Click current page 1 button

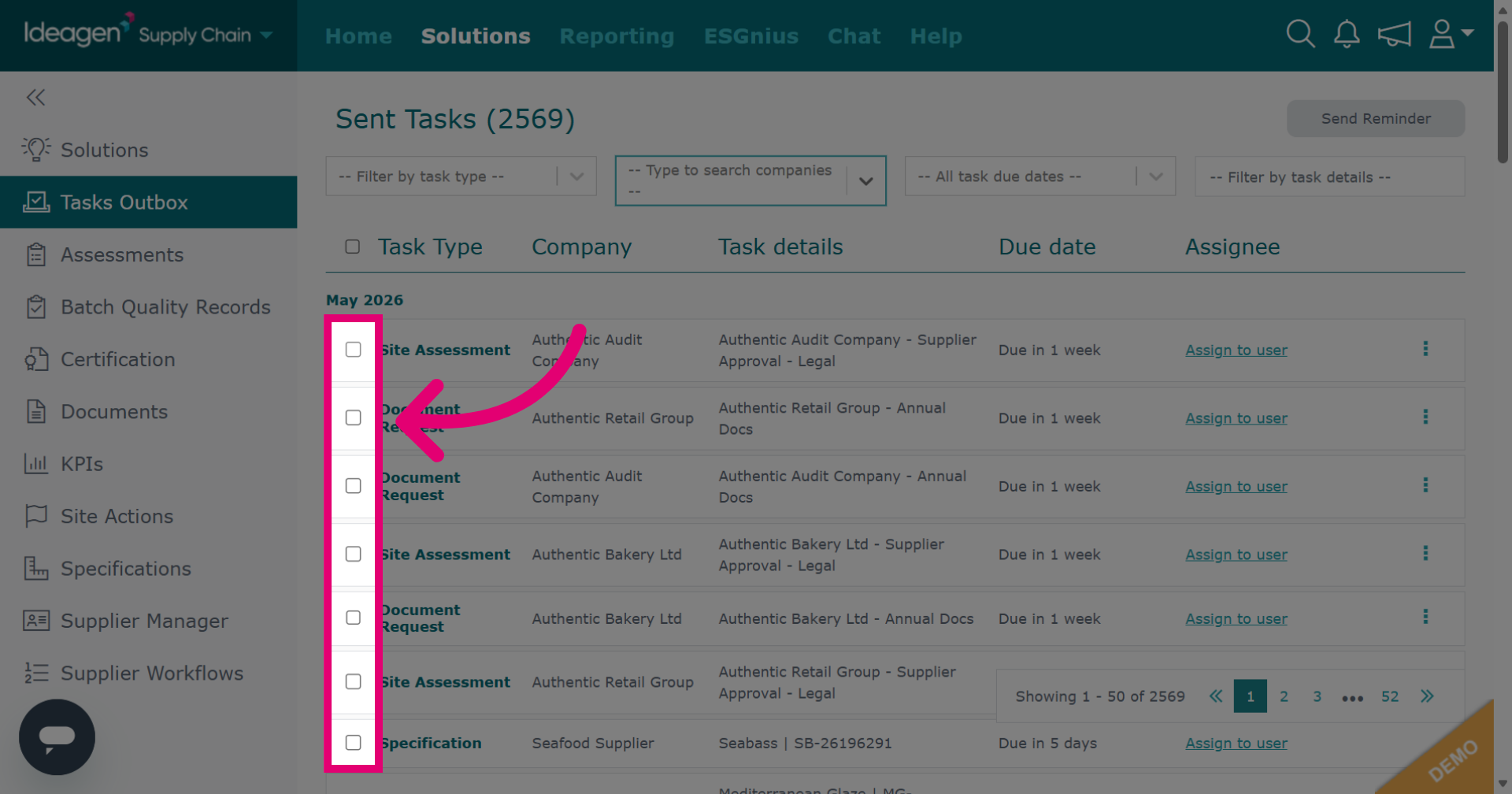(1250, 696)
